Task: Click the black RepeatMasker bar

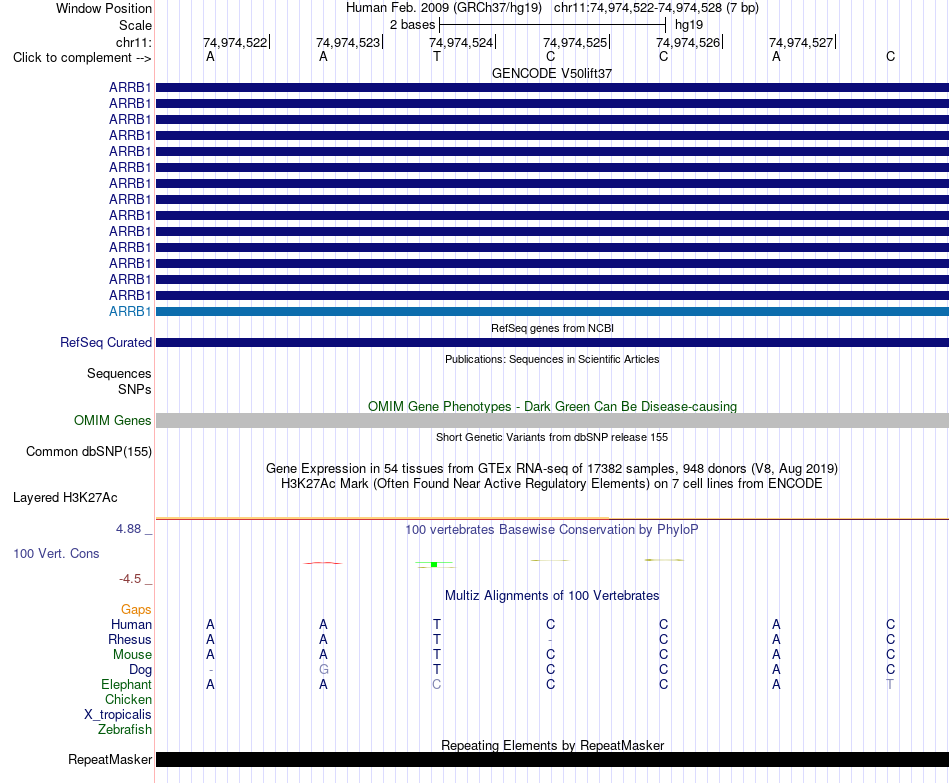Action: 552,759
